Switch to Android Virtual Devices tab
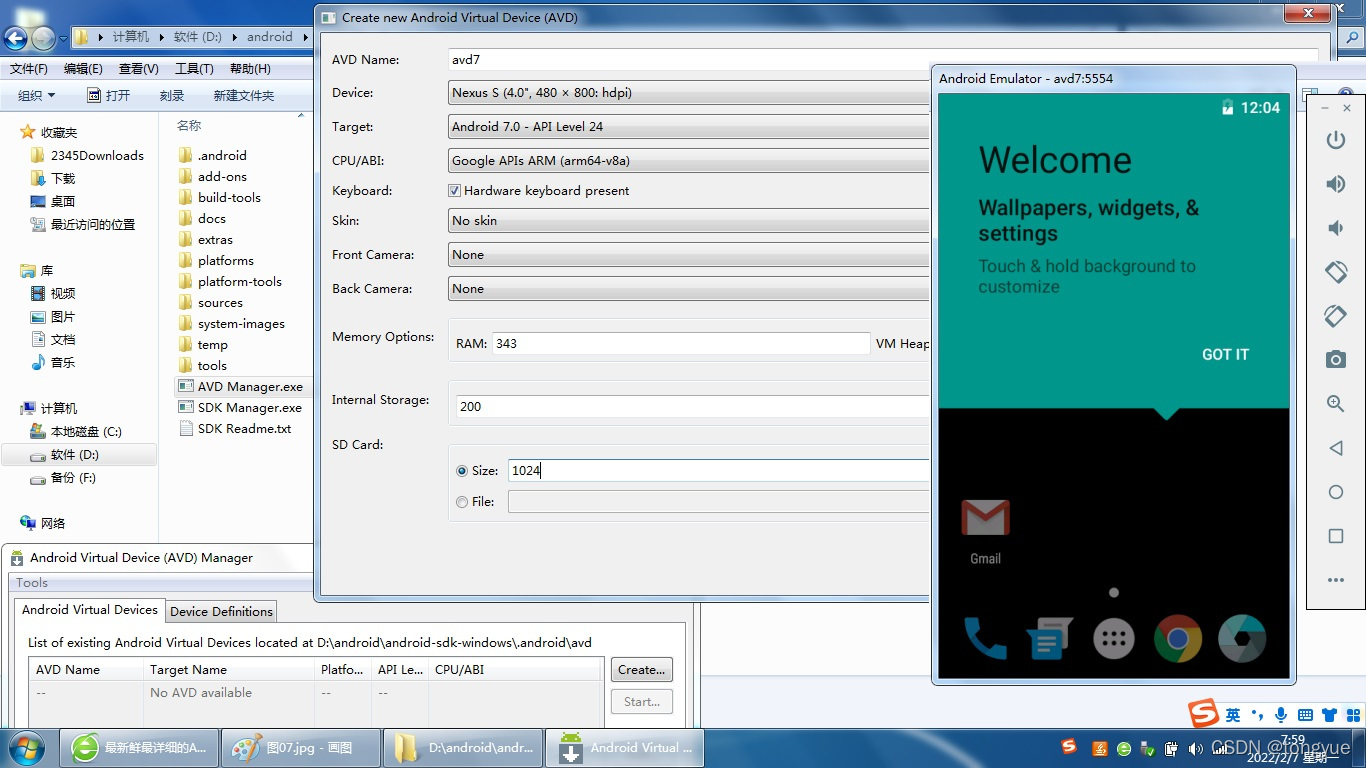Viewport: 1366px width, 768px height. pos(90,609)
